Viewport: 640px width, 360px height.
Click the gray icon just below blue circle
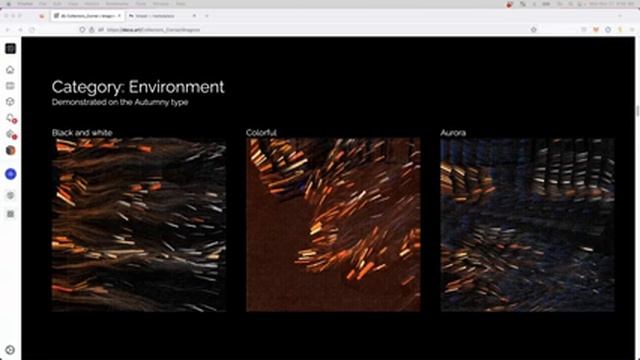[11, 196]
